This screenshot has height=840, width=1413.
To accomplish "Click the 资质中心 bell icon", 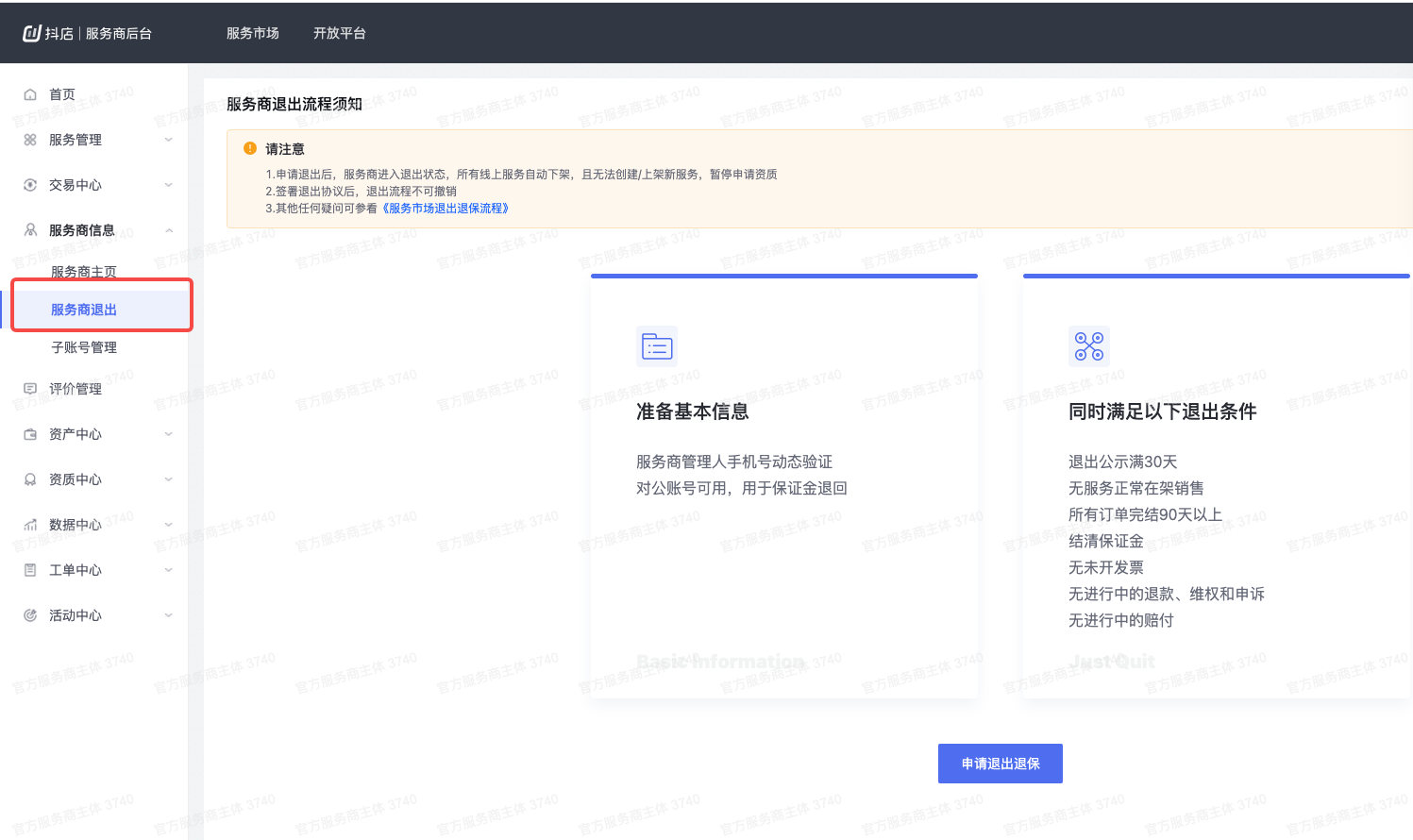I will pos(31,479).
